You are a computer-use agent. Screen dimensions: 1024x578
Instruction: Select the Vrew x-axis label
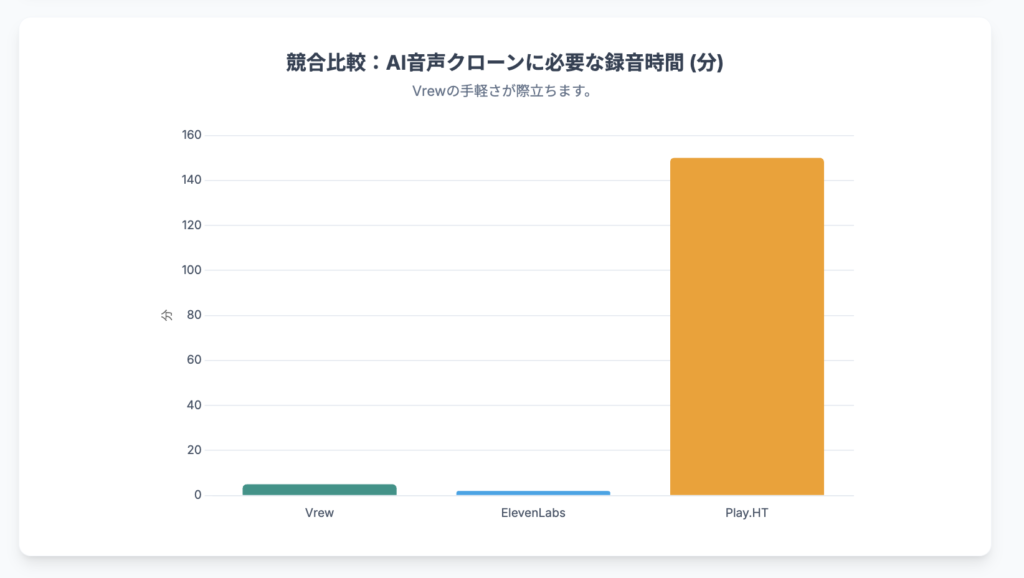pyautogui.click(x=319, y=513)
